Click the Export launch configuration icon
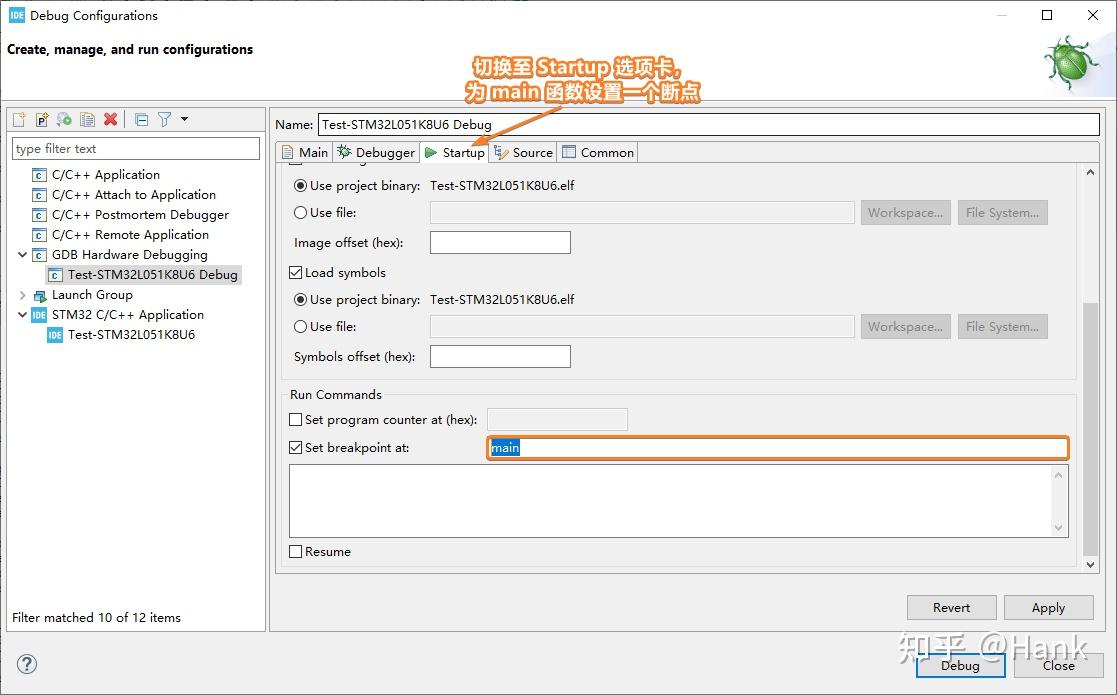The height and width of the screenshot is (695, 1117). (x=64, y=120)
